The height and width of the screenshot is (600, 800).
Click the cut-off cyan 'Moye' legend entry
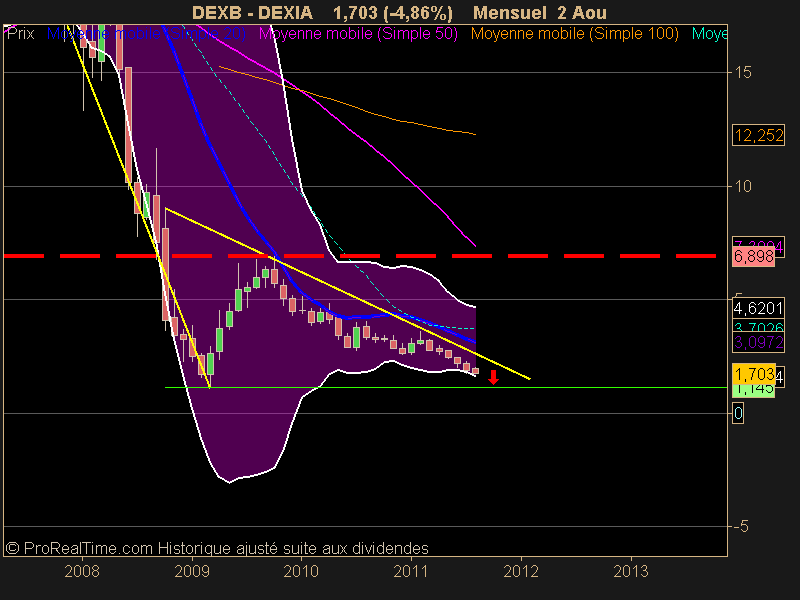click(x=710, y=34)
